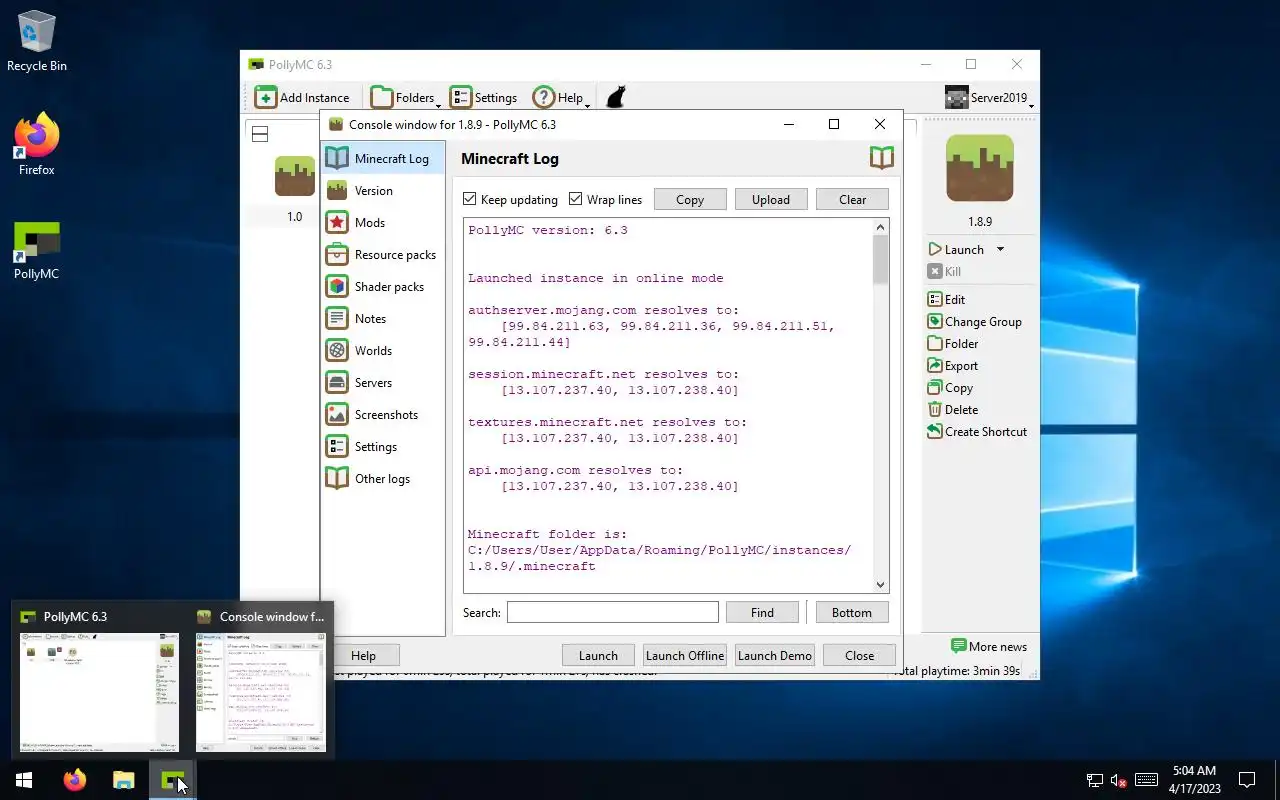Image resolution: width=1280 pixels, height=800 pixels.
Task: Open the Server2019 account dropdown
Action: pyautogui.click(x=988, y=97)
